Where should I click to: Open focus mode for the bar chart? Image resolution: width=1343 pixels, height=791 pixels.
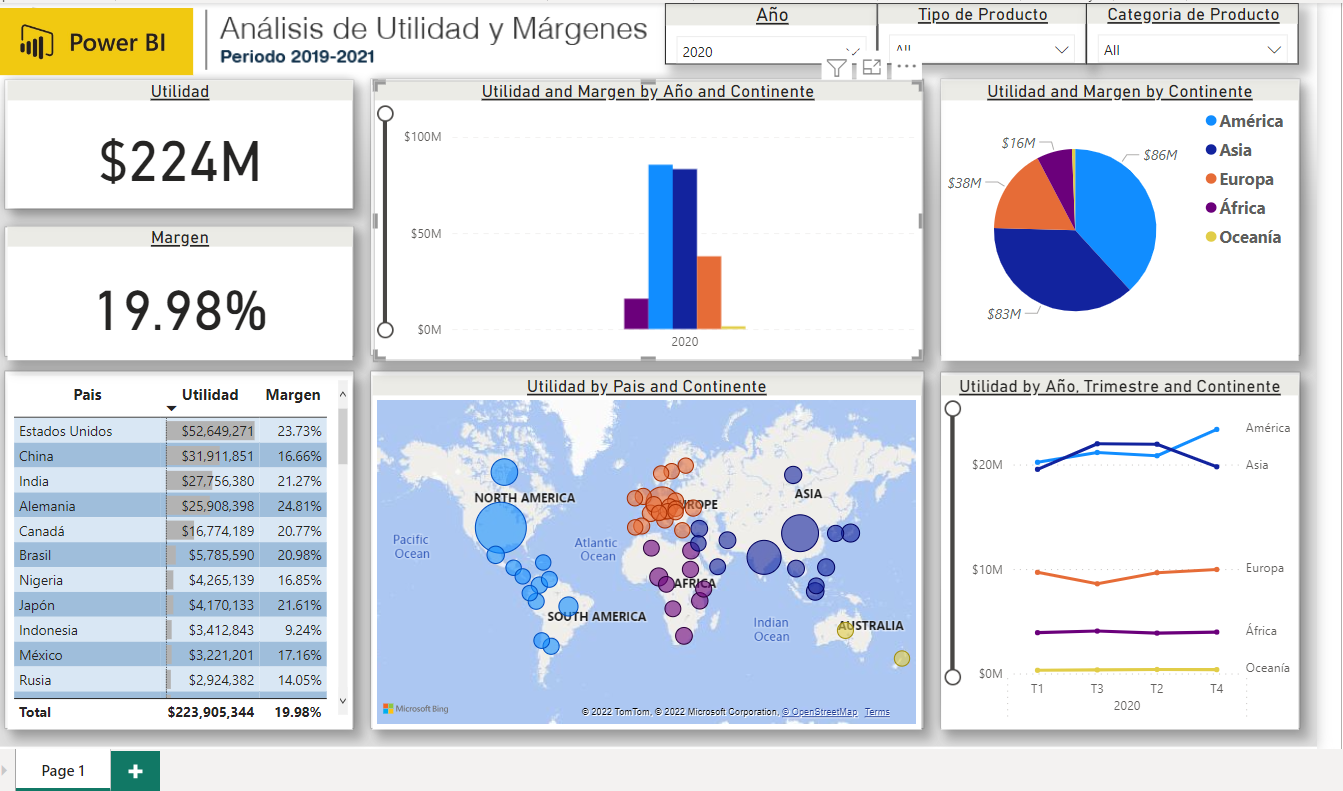[871, 67]
